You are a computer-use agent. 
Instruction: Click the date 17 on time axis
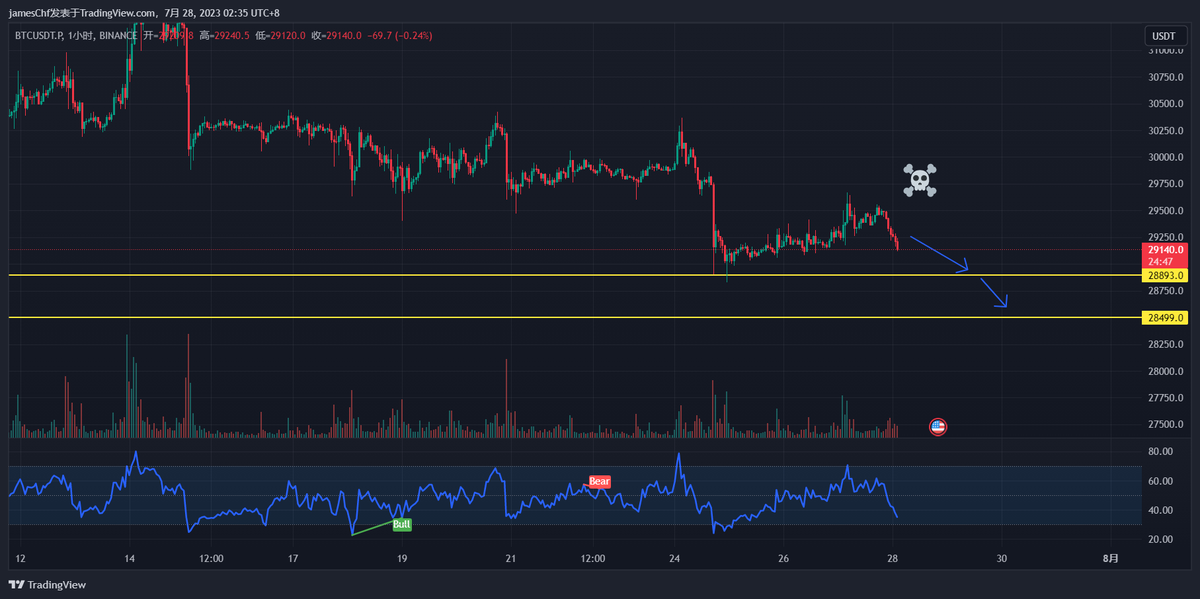292,559
